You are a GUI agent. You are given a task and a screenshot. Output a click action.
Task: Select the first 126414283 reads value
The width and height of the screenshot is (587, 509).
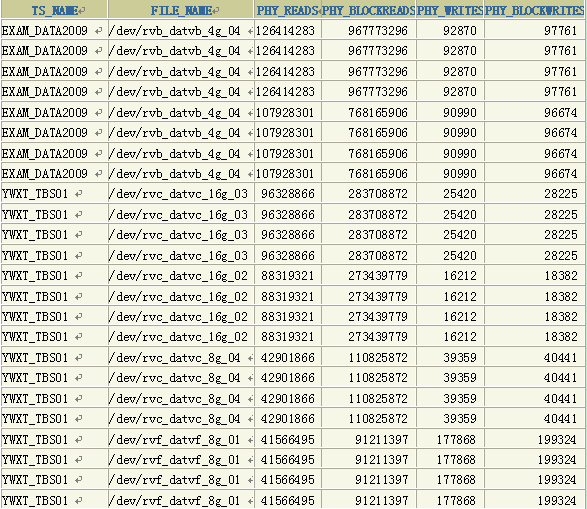288,30
